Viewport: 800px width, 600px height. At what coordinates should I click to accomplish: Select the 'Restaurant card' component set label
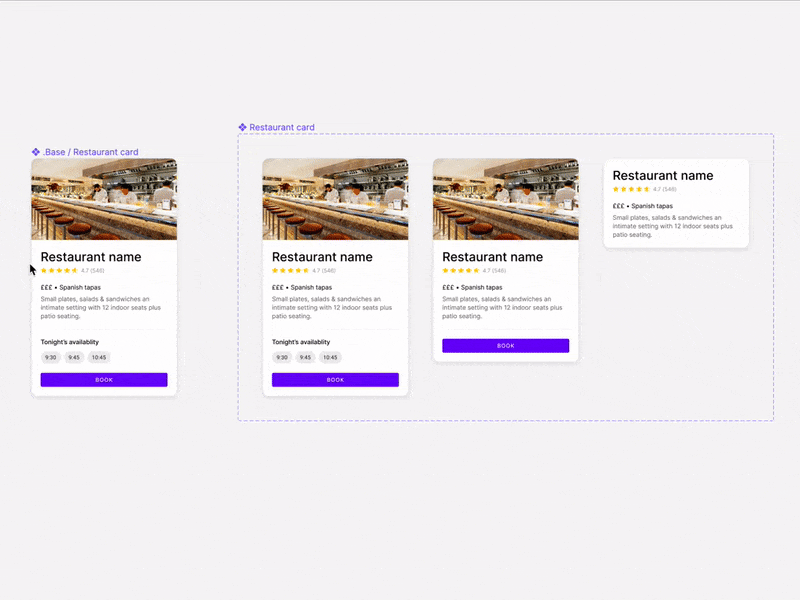point(282,127)
